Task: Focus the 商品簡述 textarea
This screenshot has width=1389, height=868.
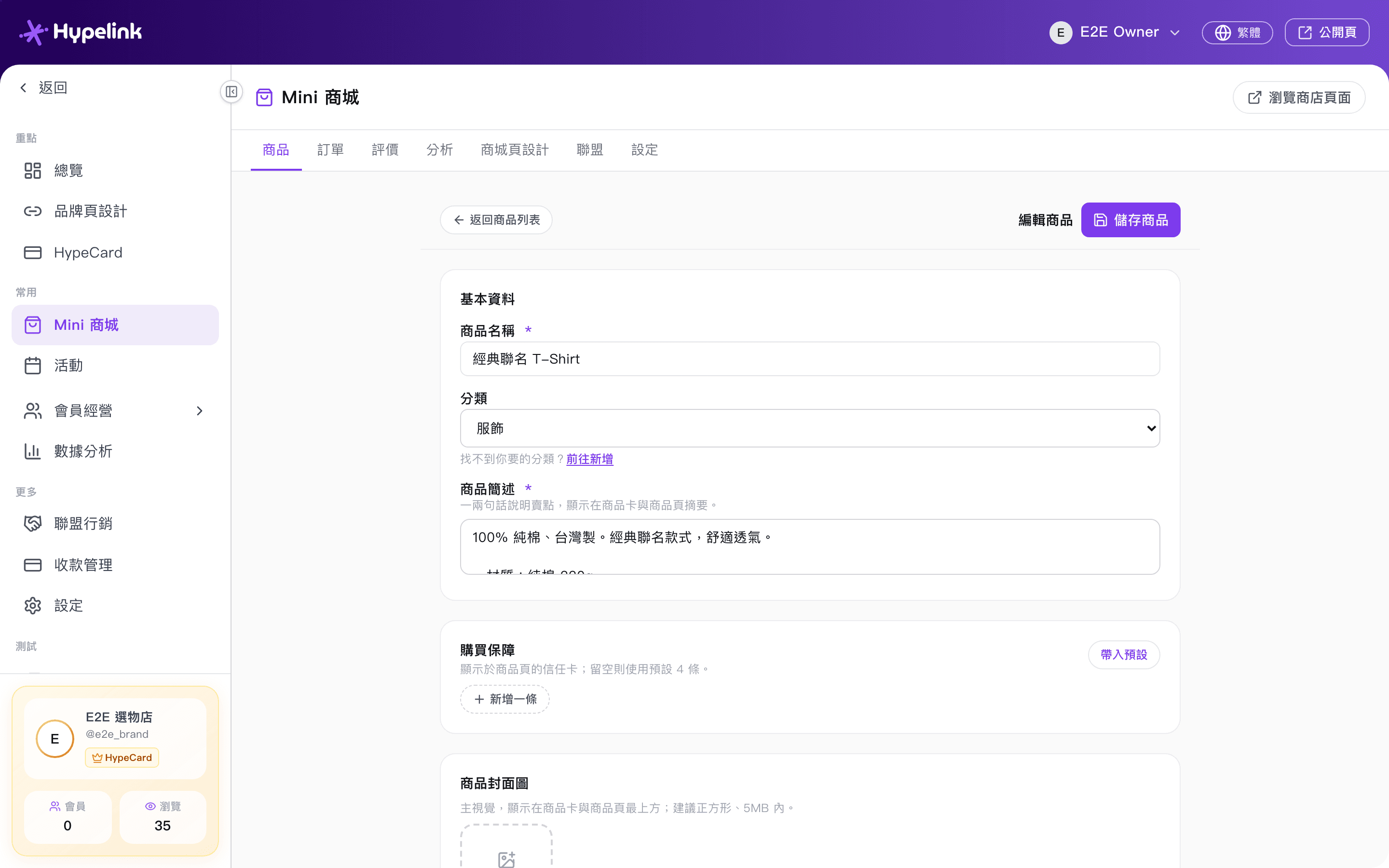Action: (x=810, y=546)
